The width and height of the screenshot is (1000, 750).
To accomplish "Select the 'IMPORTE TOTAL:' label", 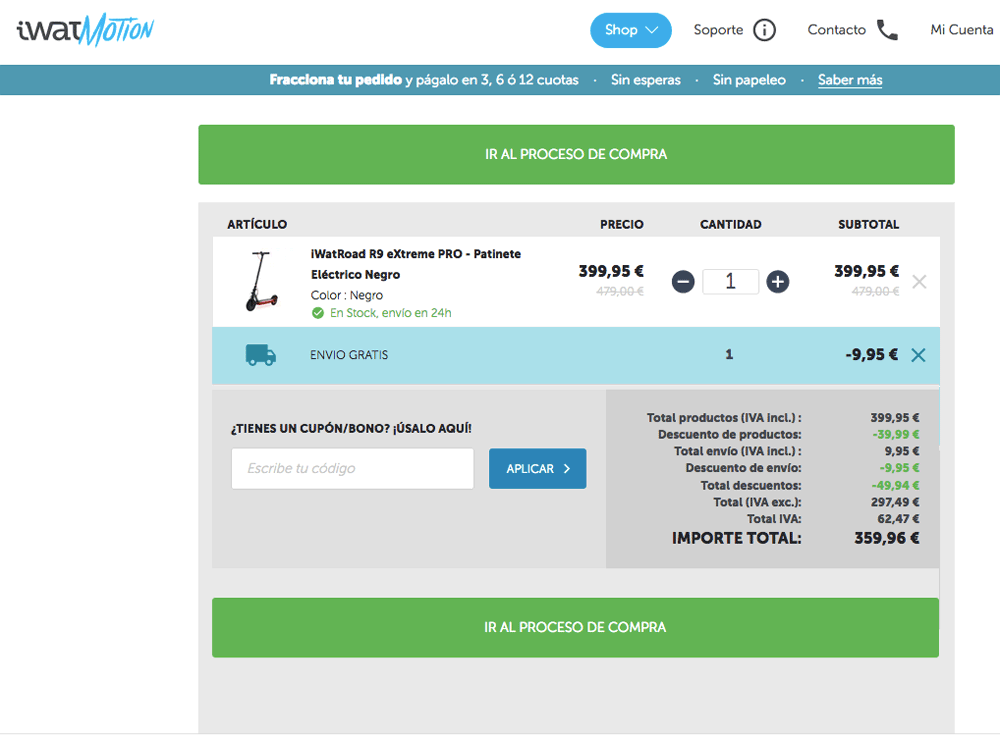I will tap(737, 538).
